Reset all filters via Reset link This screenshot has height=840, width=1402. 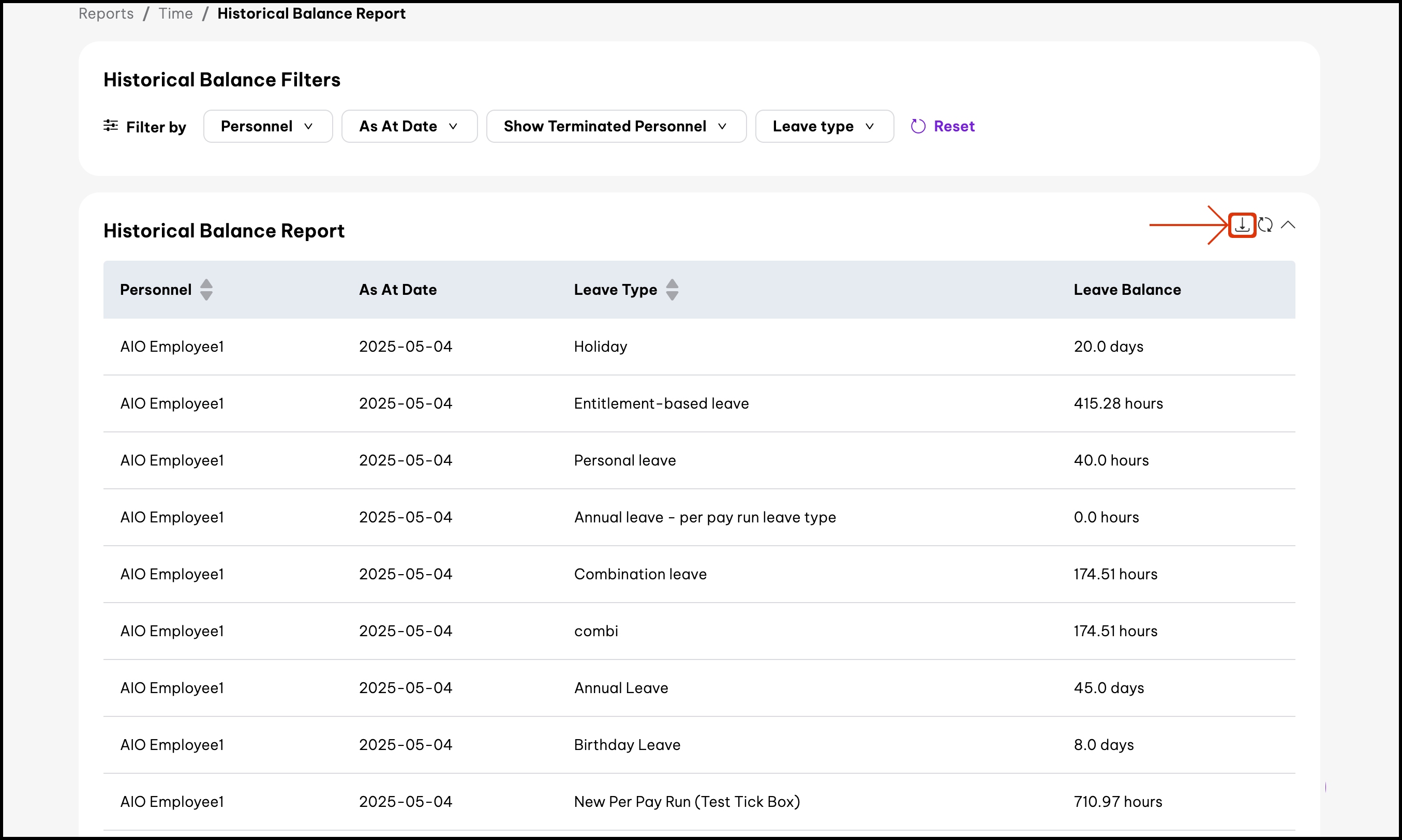[954, 126]
